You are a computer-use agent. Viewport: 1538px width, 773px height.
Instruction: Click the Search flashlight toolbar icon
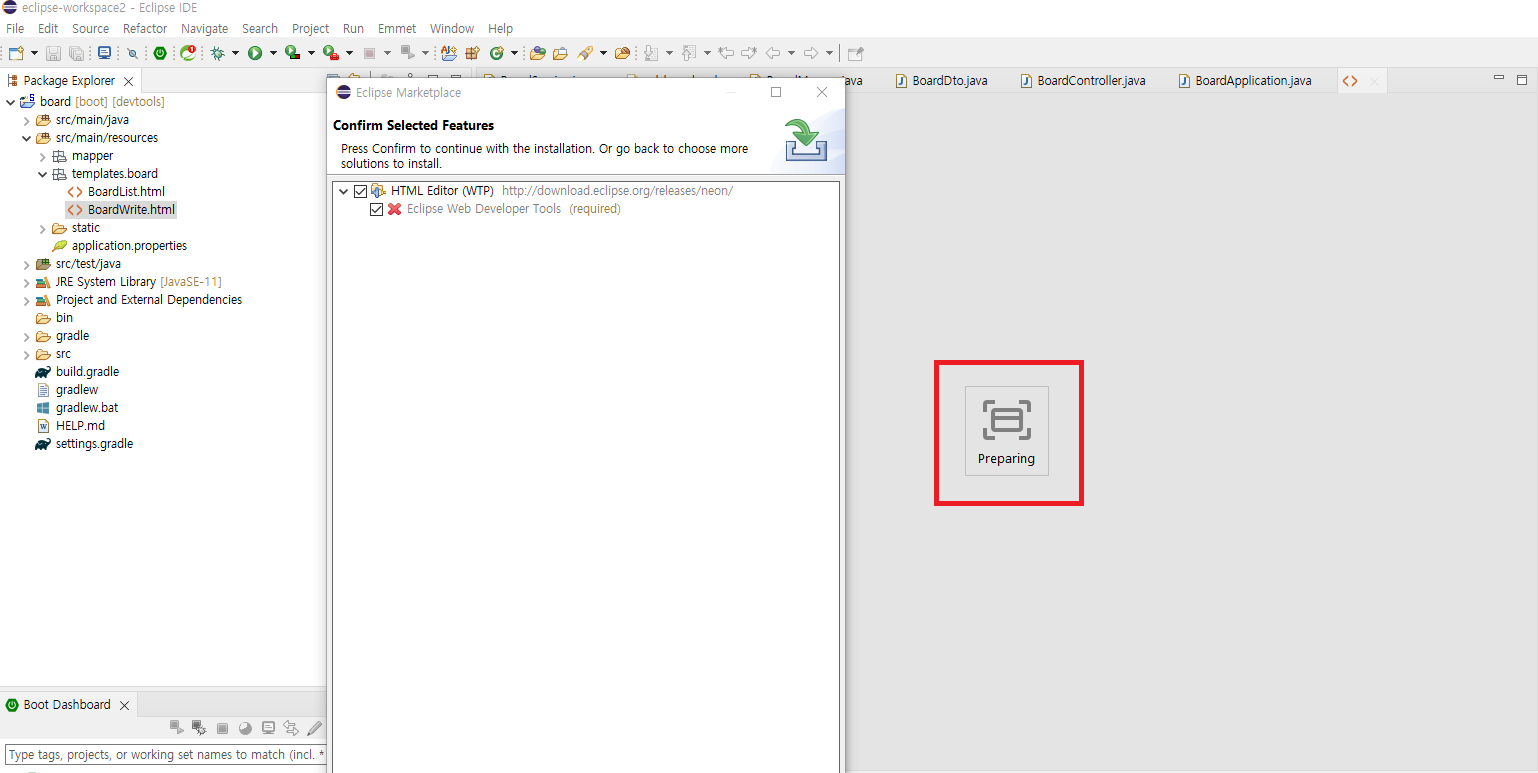point(585,53)
